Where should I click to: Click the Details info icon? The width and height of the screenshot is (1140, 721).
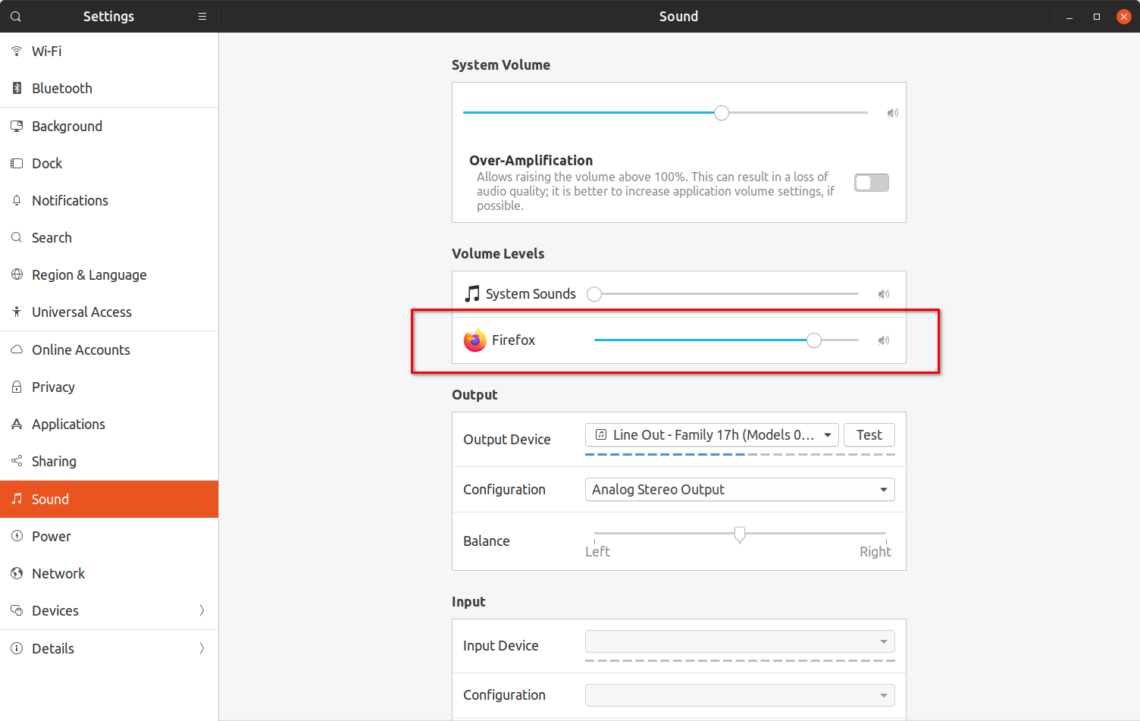(17, 648)
